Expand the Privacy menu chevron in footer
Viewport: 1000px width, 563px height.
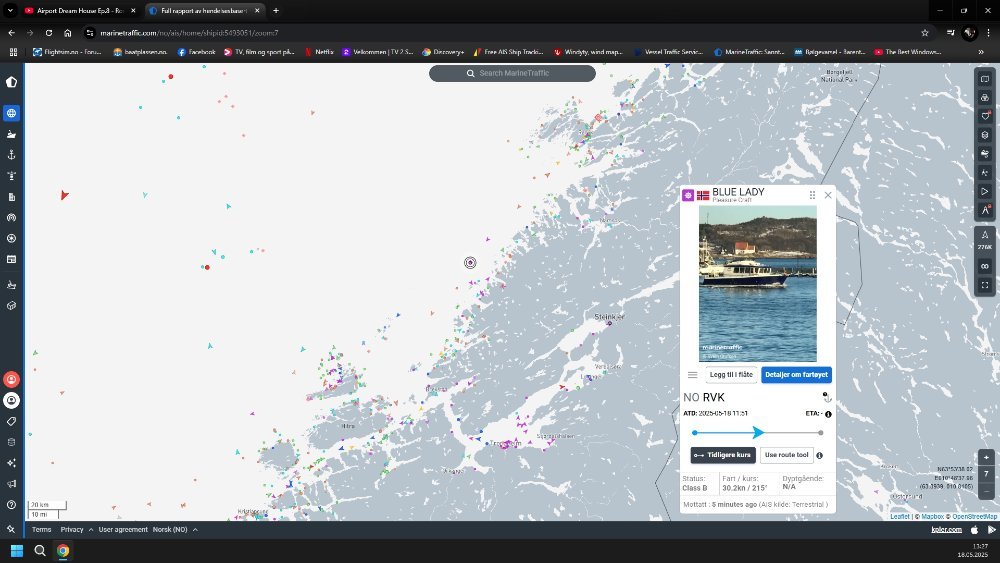pyautogui.click(x=91, y=529)
